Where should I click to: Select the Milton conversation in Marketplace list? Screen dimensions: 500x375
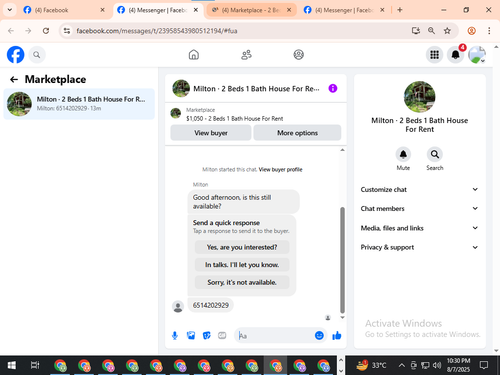pos(79,104)
